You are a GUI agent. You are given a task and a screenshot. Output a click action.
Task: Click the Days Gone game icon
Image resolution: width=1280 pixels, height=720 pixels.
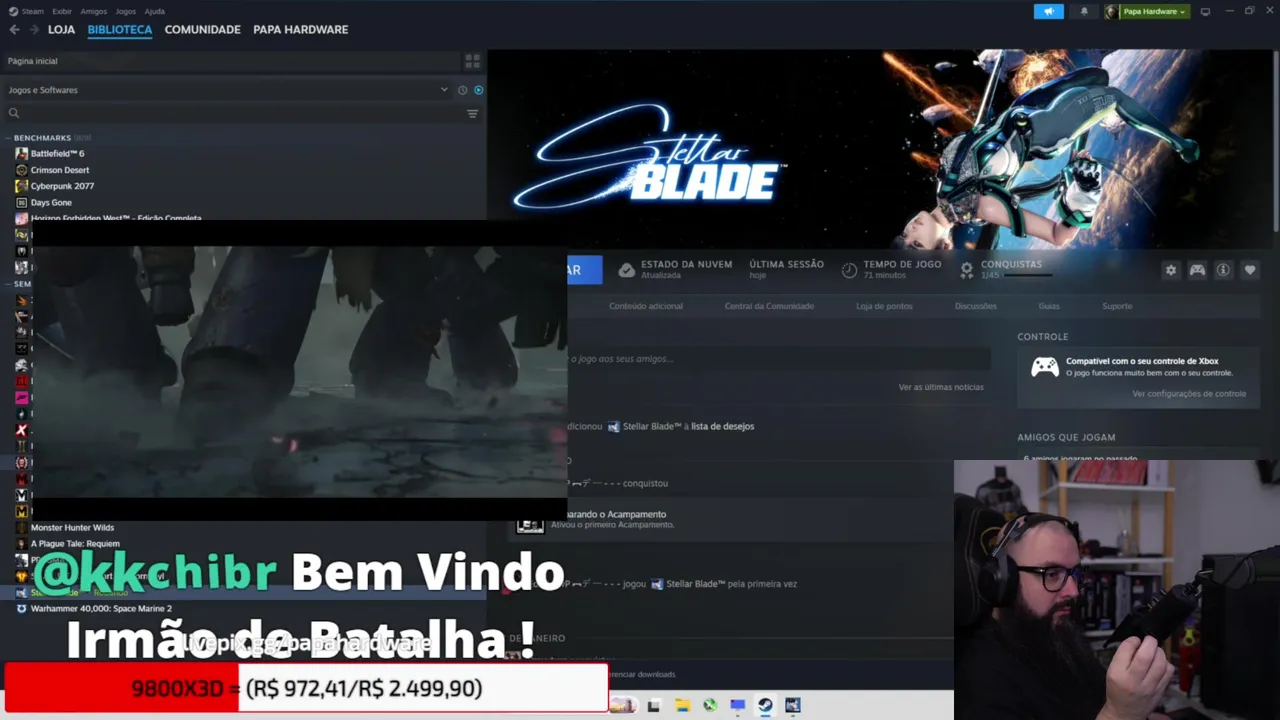[22, 202]
